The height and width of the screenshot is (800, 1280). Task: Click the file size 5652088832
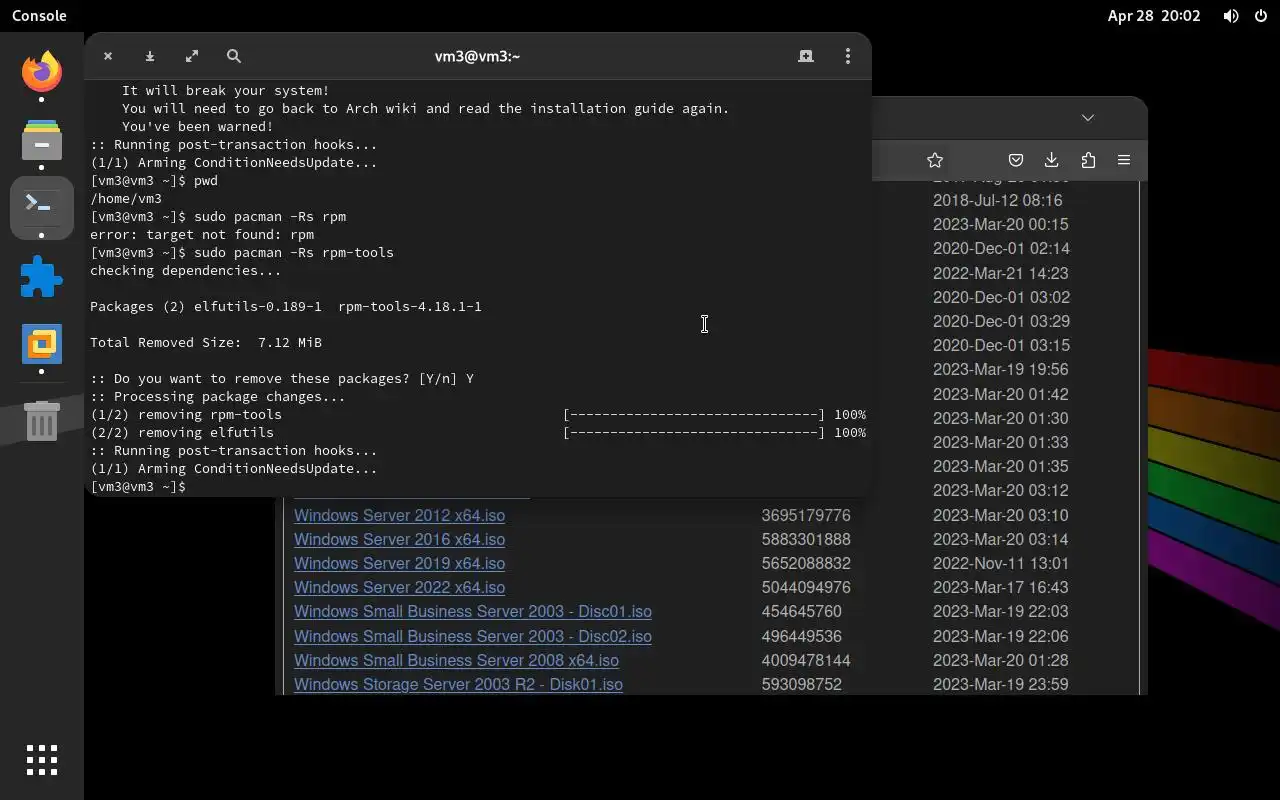(806, 563)
